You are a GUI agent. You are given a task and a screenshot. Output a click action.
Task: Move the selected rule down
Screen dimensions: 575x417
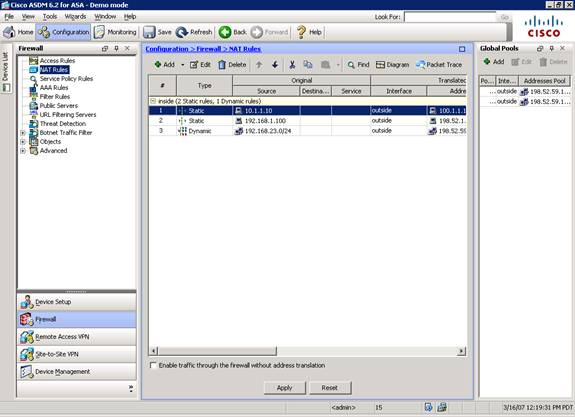tap(275, 65)
